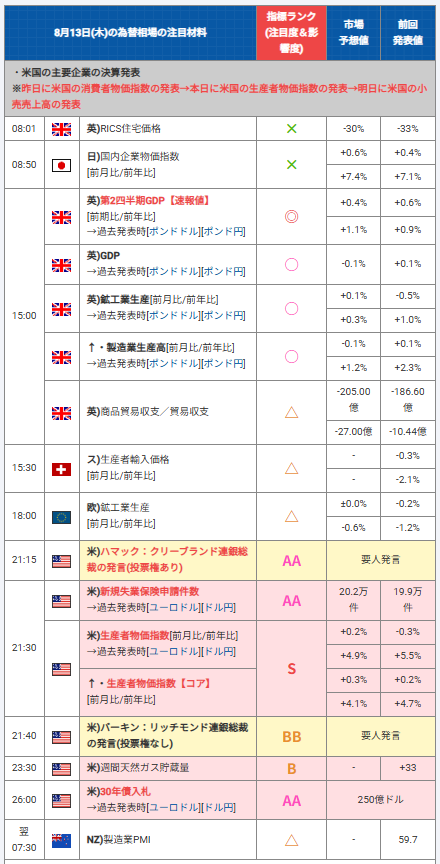Click the US flag beside 週間天然ガス貯蔵量
Image resolution: width=440 pixels, height=864 pixels.
pos(61,769)
